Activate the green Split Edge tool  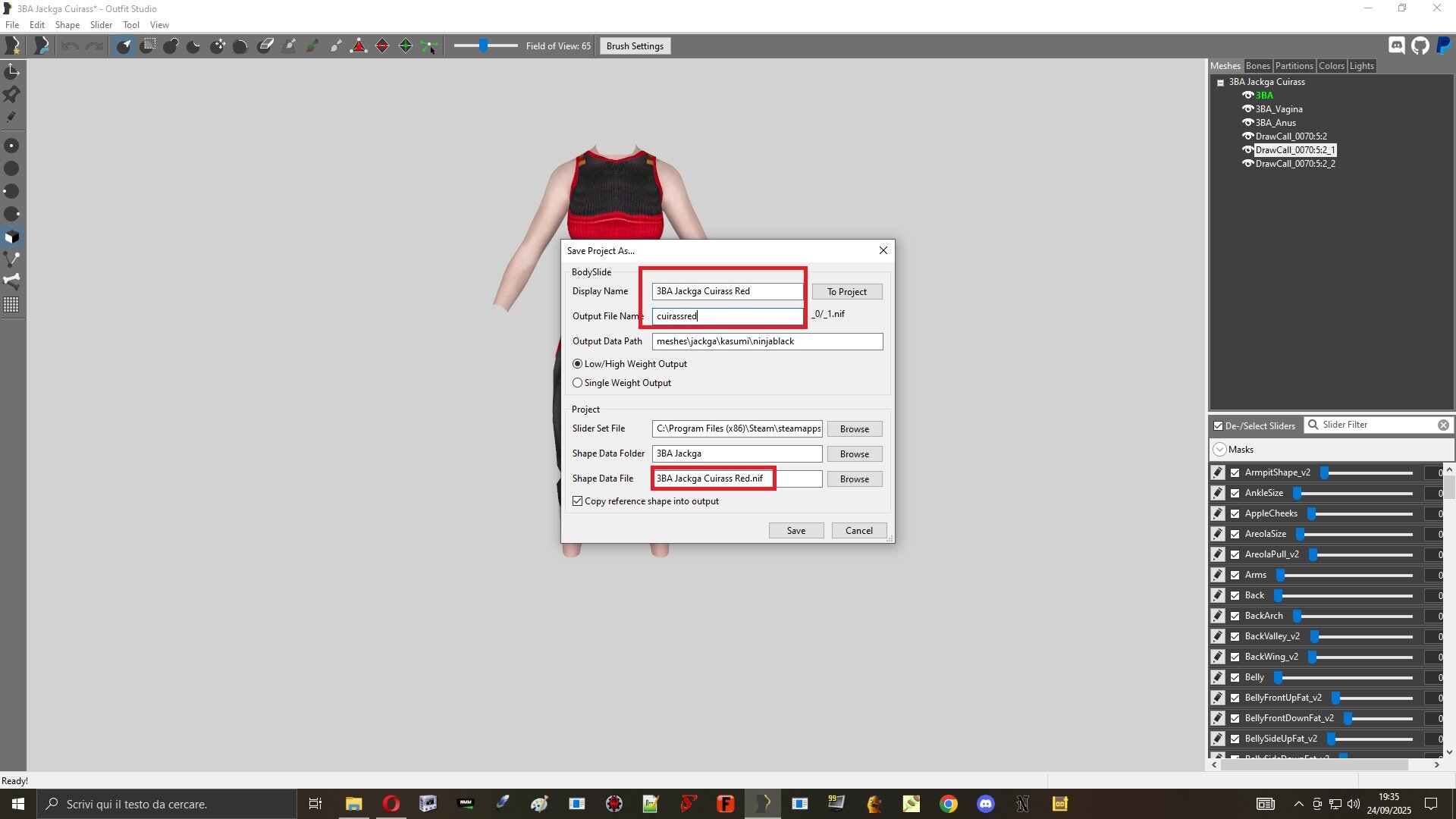(406, 46)
